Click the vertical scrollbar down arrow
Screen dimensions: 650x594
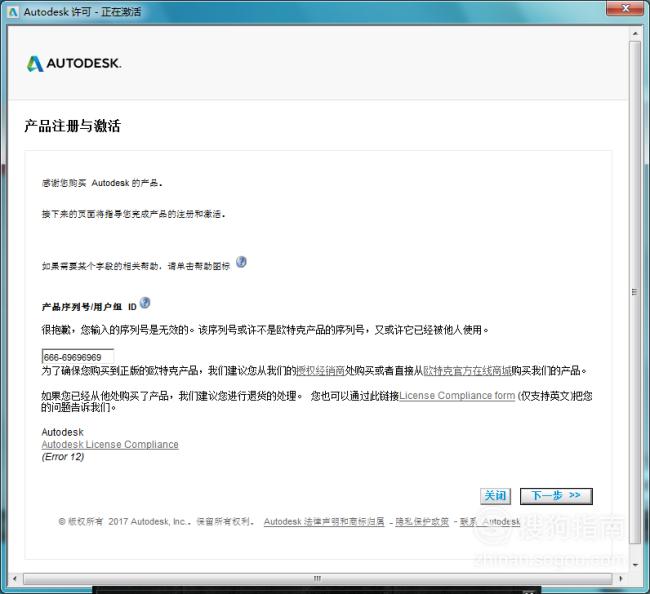(x=635, y=564)
